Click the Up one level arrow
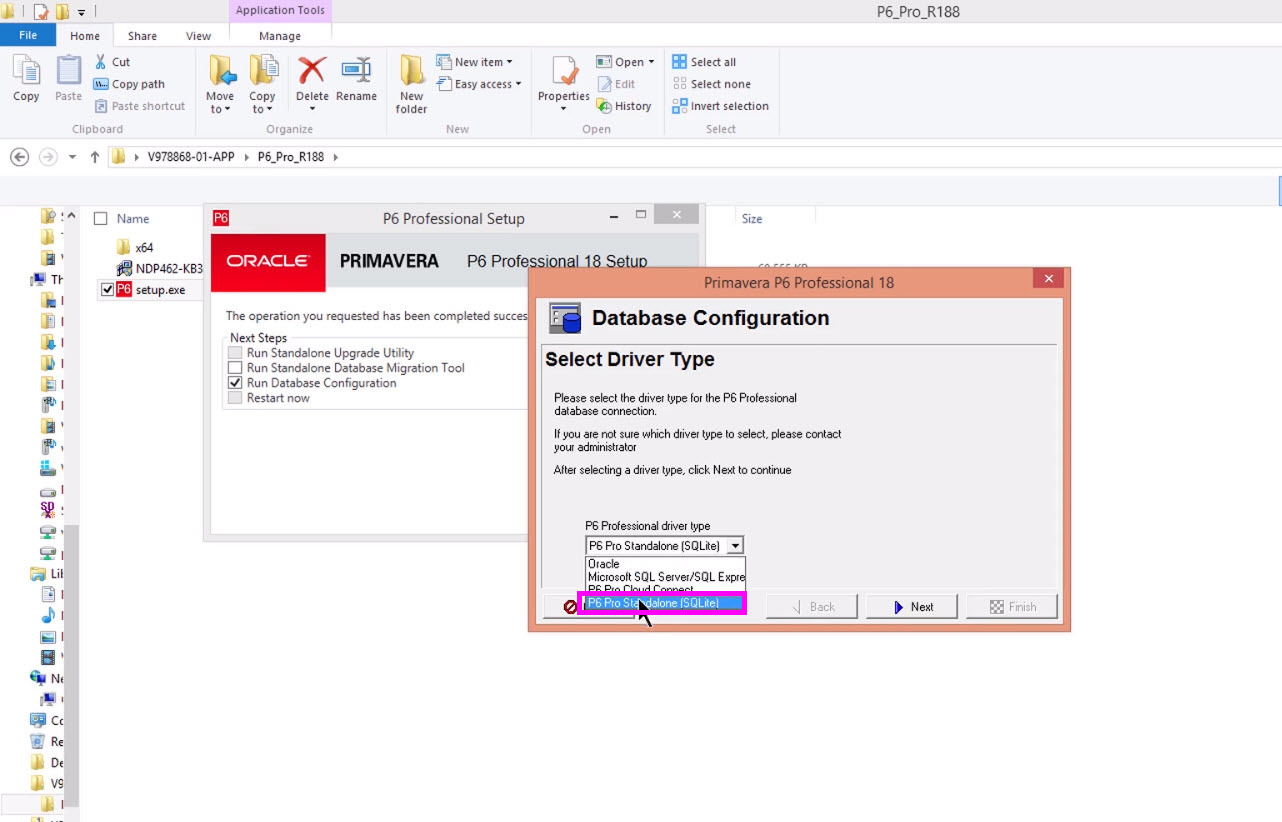The height and width of the screenshot is (822, 1282). (95, 157)
